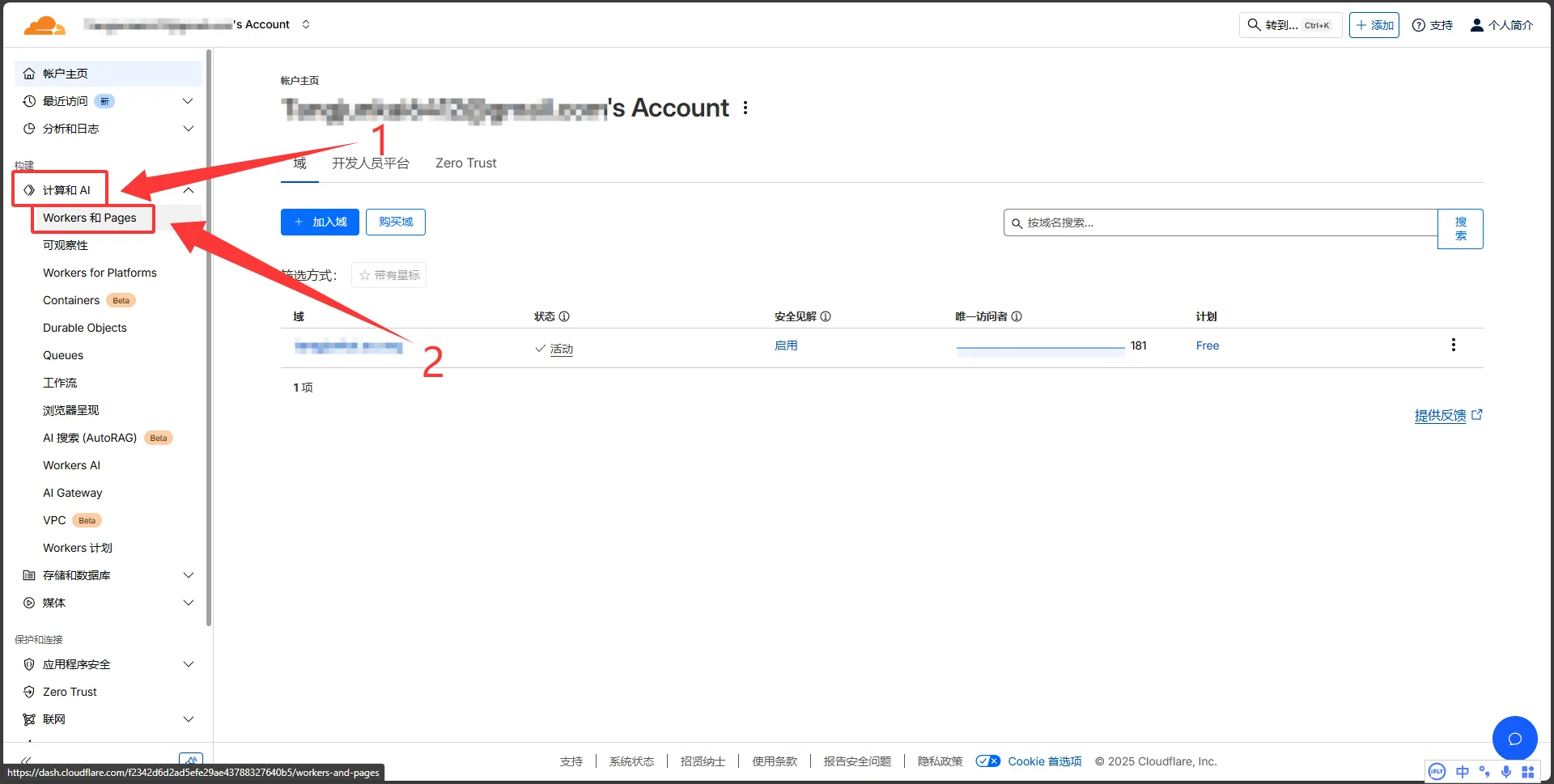1554x784 pixels.
Task: Open Containers in the sidebar
Action: (x=71, y=300)
